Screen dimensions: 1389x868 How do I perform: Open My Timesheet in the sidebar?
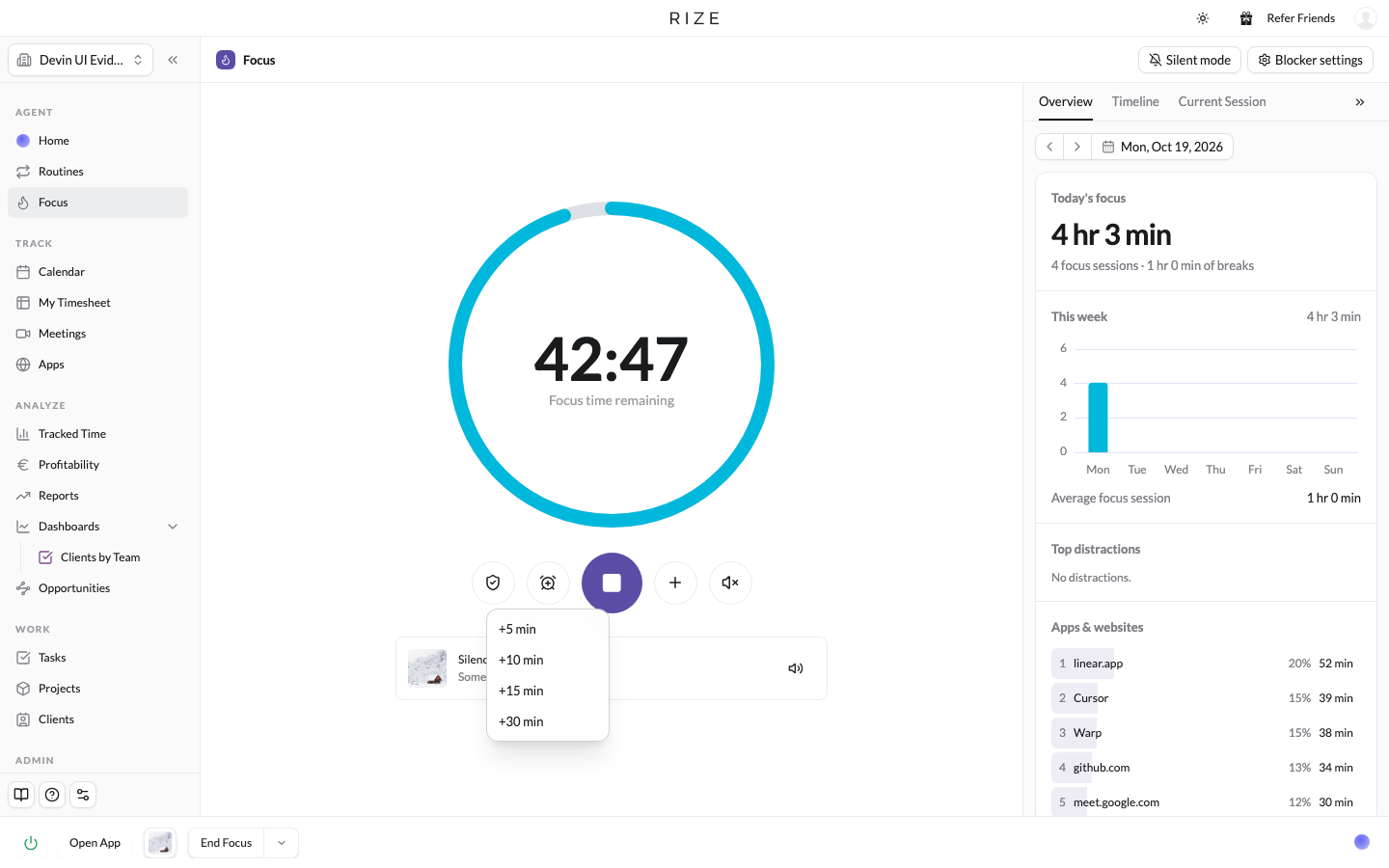click(97, 303)
